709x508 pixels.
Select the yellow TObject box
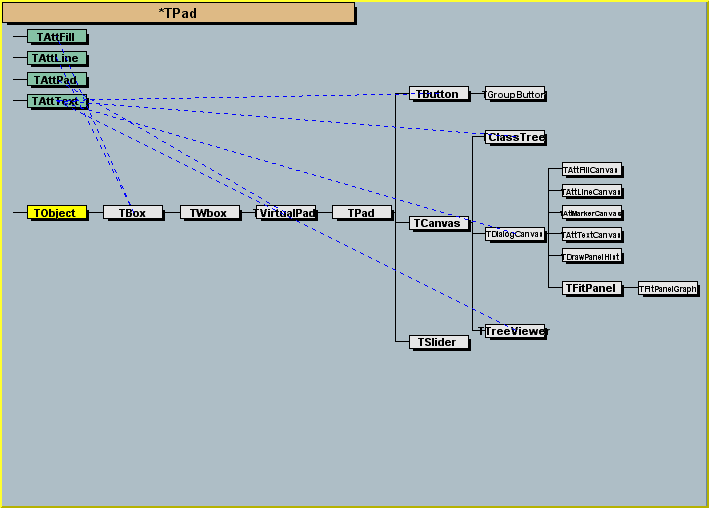click(x=57, y=213)
